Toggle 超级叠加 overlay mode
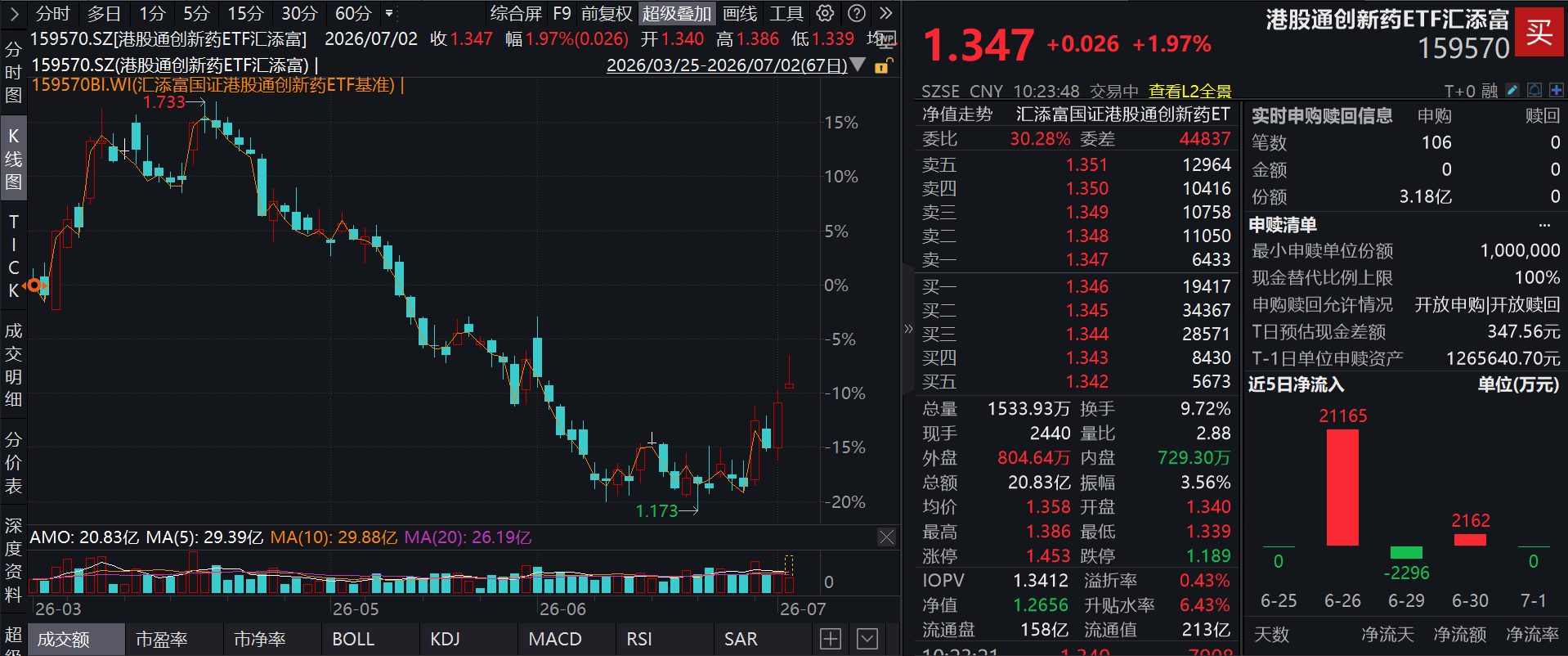 tap(677, 13)
